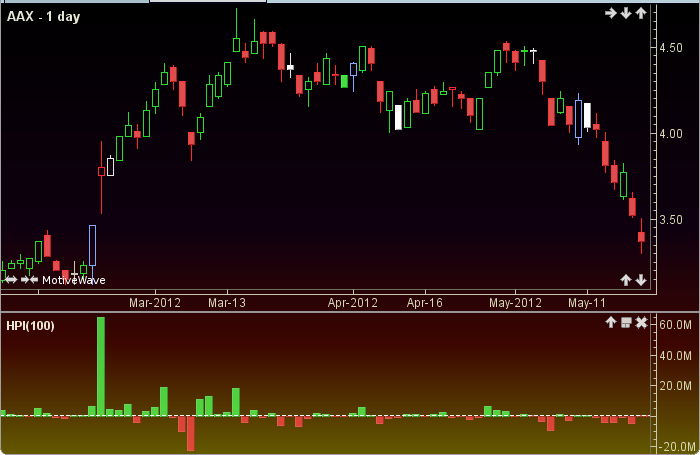The height and width of the screenshot is (455, 700).
Task: Click the May-2012 date label
Action: (x=515, y=303)
